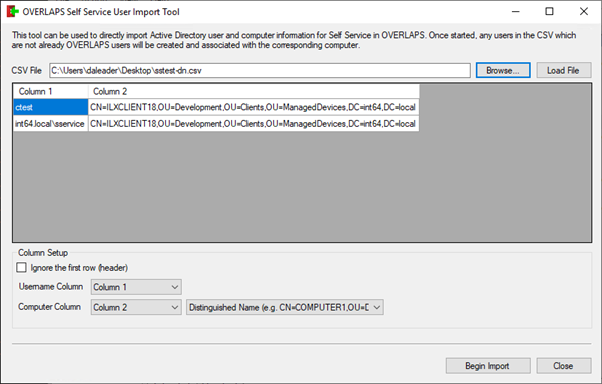This screenshot has height=384, width=602.
Task: Click the Computer Column label
Action: (50, 307)
